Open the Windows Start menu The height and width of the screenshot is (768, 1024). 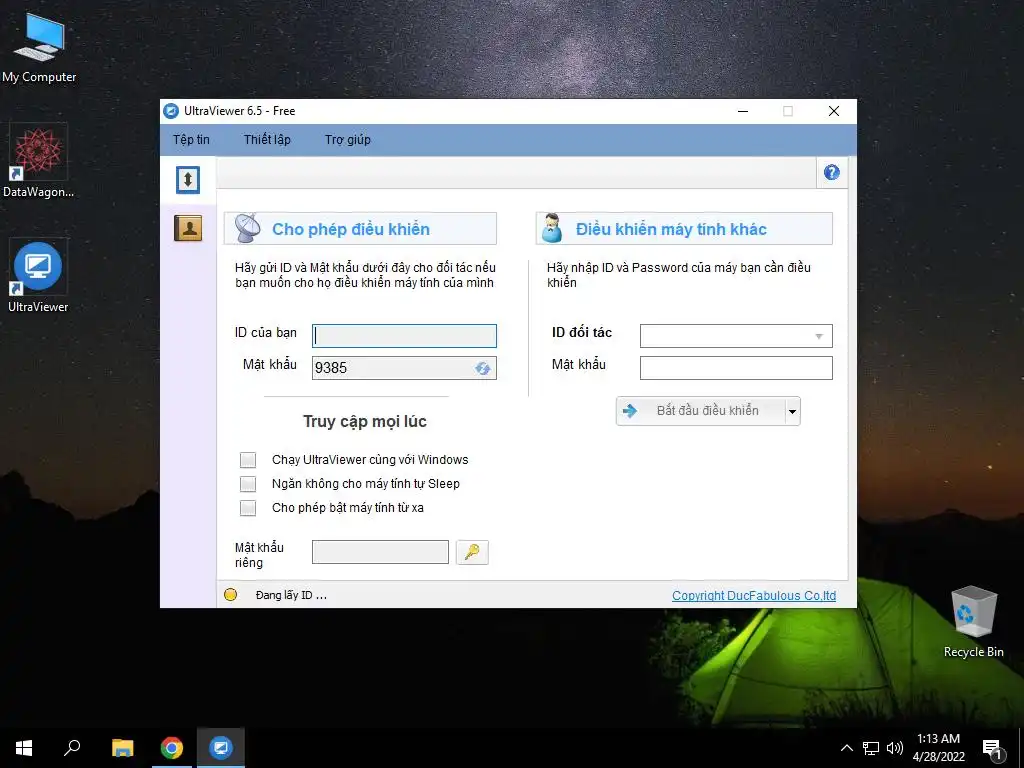click(x=24, y=748)
